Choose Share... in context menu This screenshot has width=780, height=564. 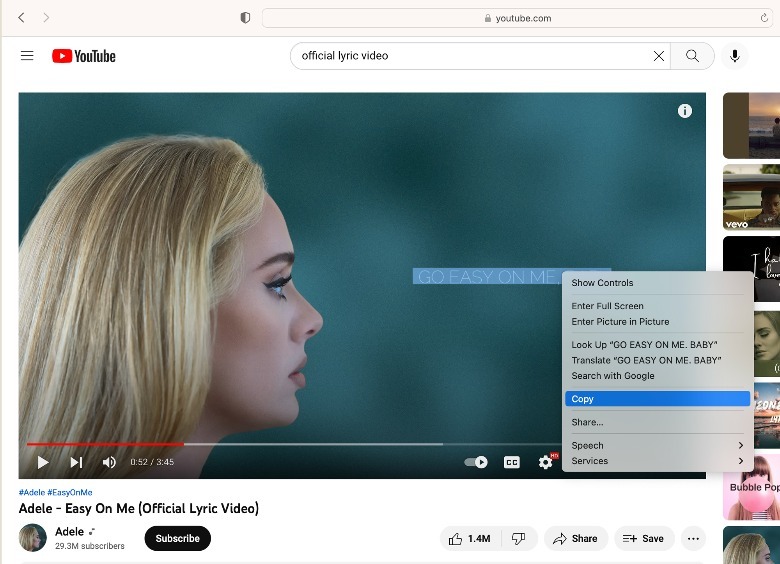click(x=657, y=422)
